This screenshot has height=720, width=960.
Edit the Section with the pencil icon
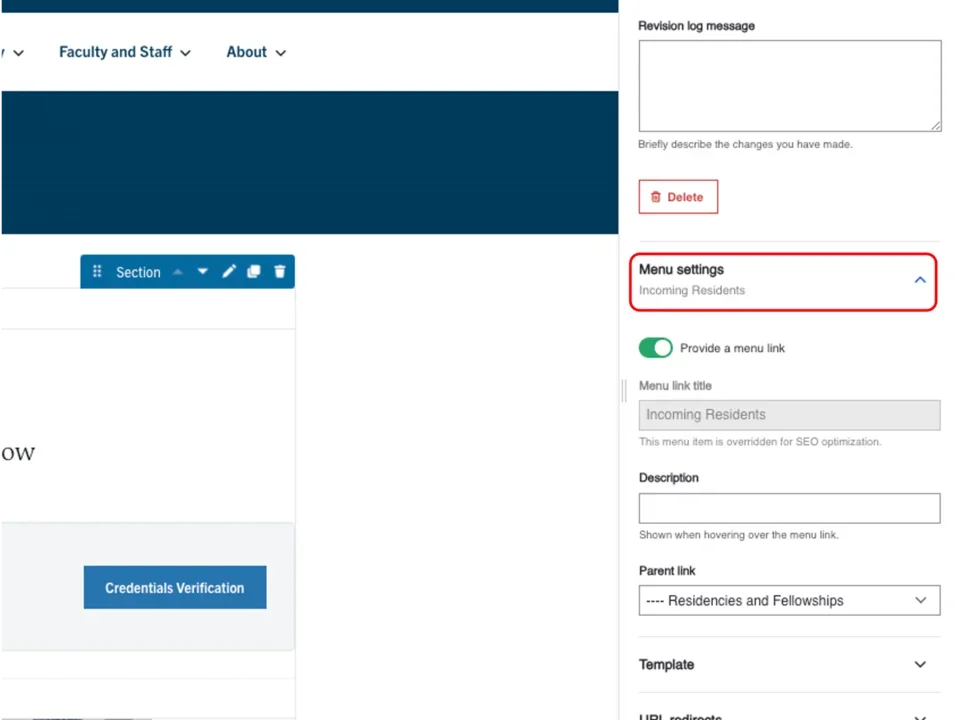coord(229,272)
